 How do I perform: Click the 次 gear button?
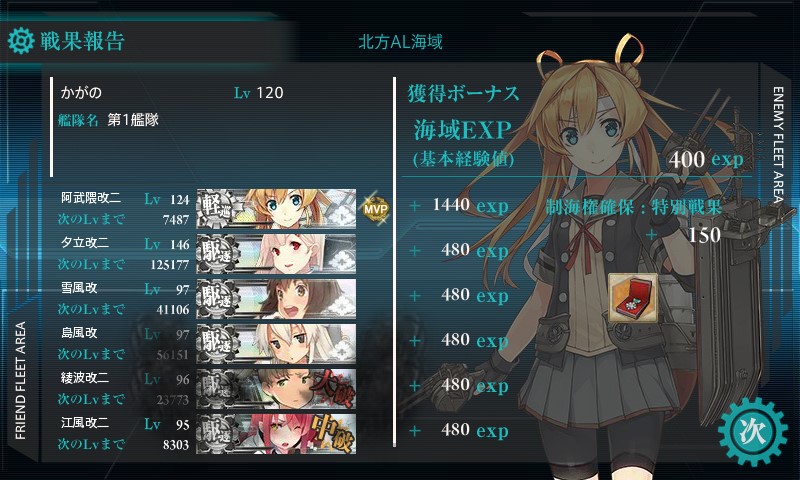pos(753,432)
